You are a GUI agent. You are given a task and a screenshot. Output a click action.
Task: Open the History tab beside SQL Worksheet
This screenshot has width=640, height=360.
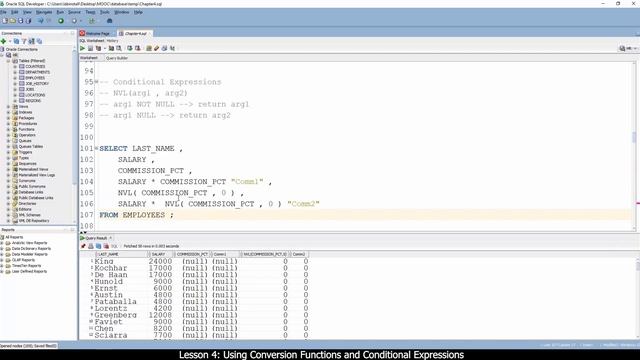tap(113, 41)
